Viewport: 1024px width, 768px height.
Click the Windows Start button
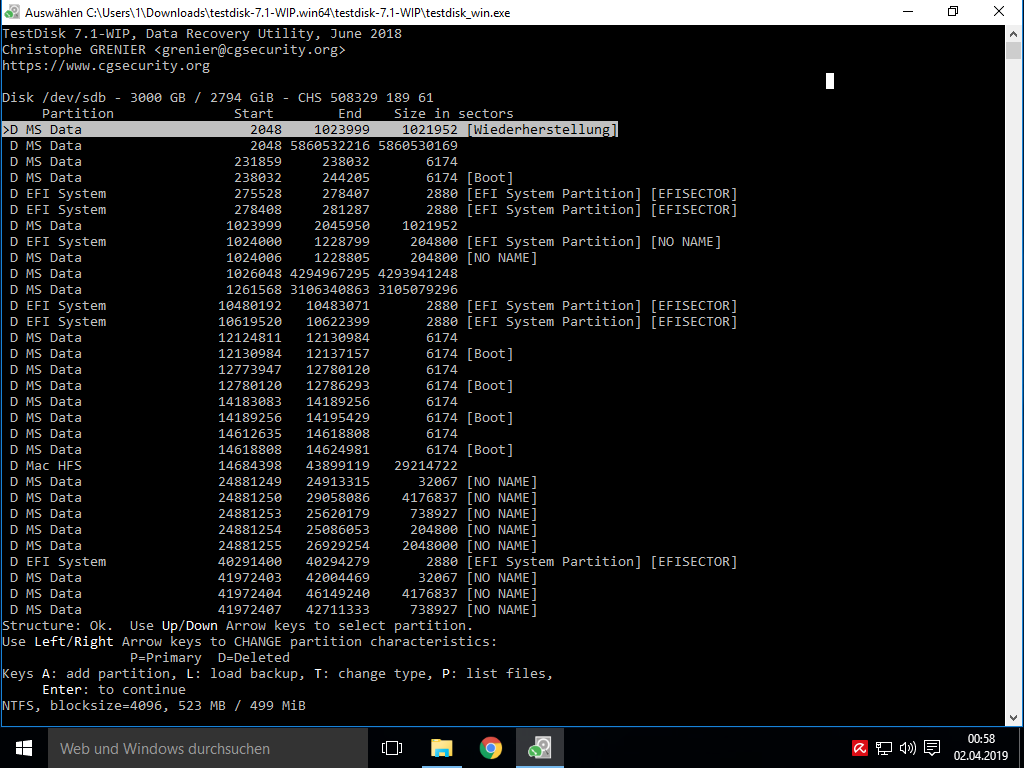[22, 747]
